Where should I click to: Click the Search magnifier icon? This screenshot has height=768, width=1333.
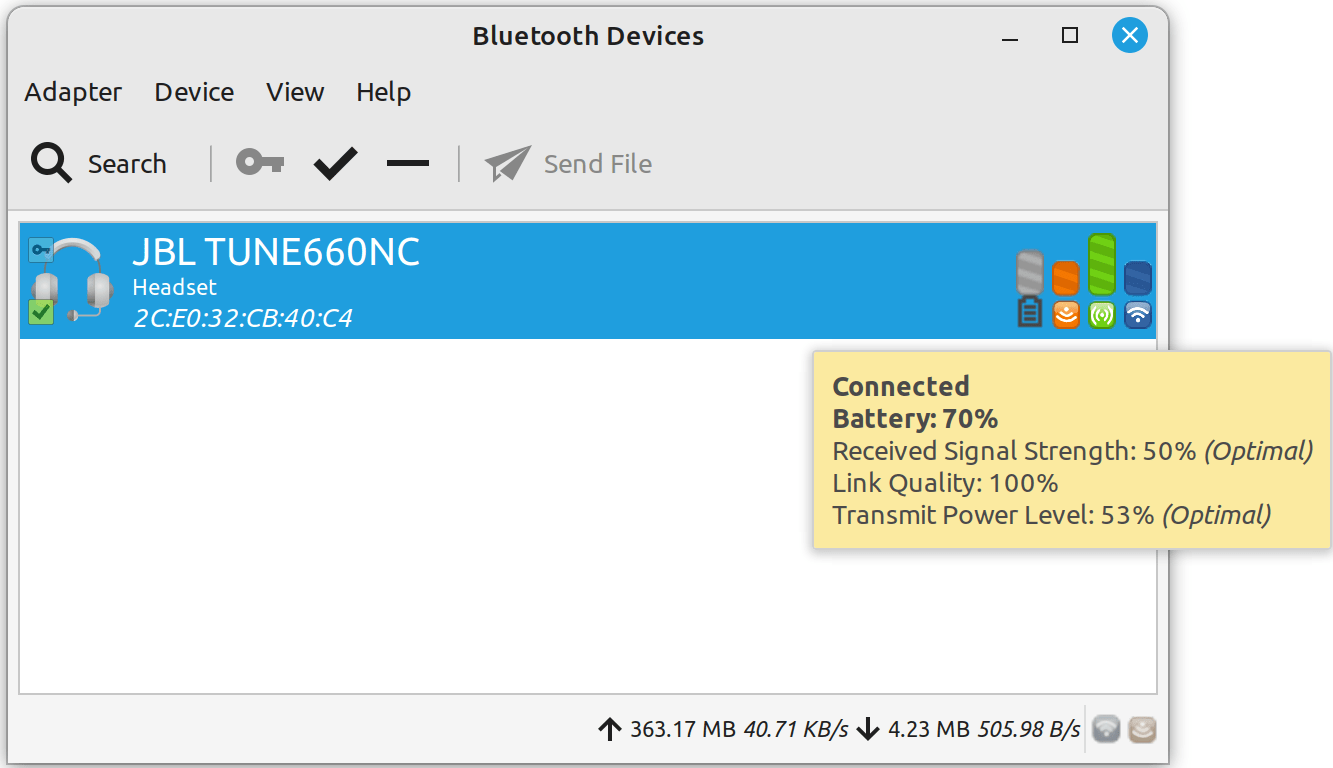click(x=51, y=163)
